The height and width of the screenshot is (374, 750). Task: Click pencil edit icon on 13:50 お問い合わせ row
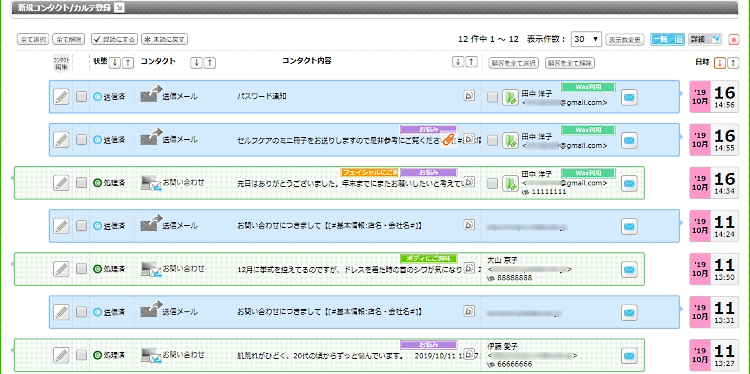[x=61, y=269]
